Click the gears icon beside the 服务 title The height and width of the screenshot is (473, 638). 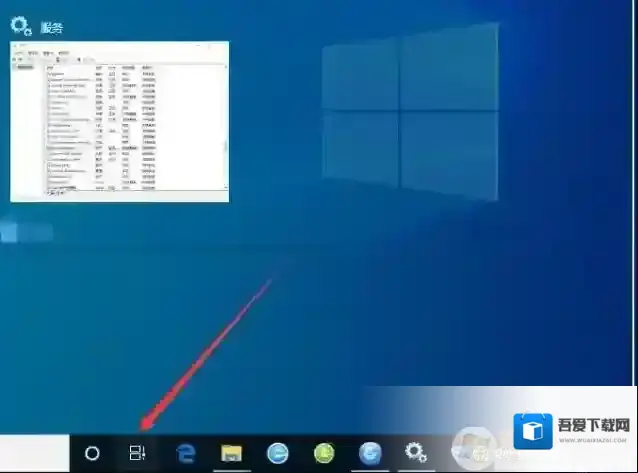(x=21, y=26)
